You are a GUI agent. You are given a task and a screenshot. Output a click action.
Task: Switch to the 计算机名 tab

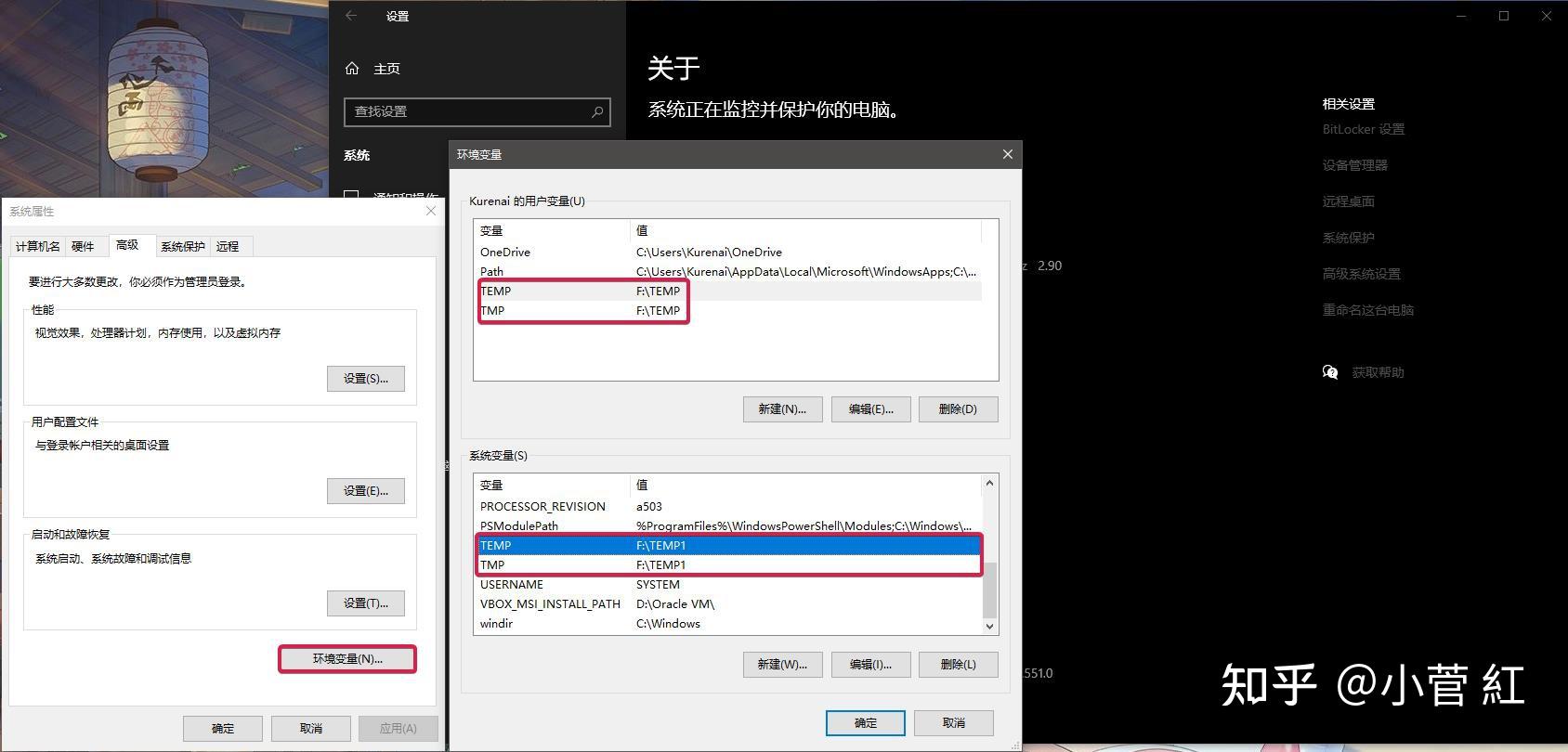(37, 246)
